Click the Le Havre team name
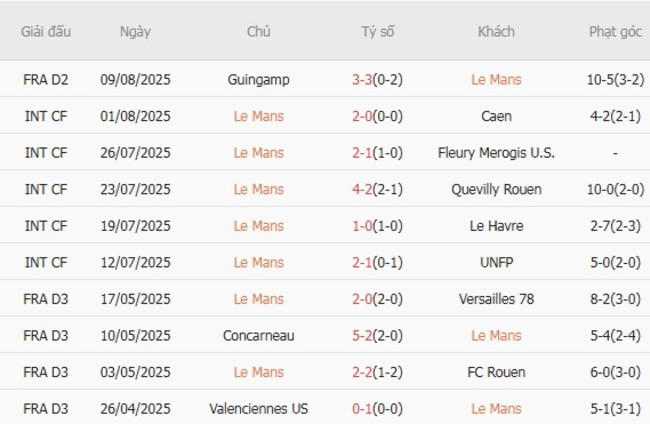Screen dimensions: 650x424 point(496,226)
